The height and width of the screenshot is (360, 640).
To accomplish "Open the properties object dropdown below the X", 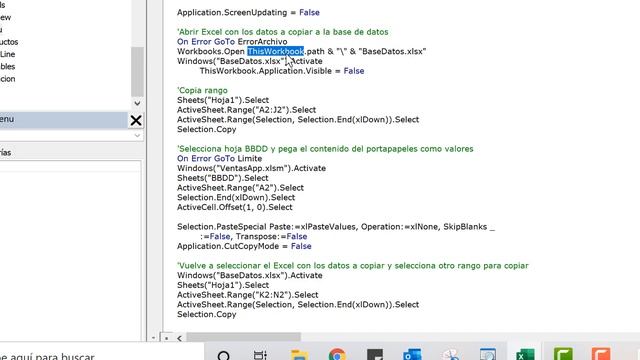I will click(138, 135).
